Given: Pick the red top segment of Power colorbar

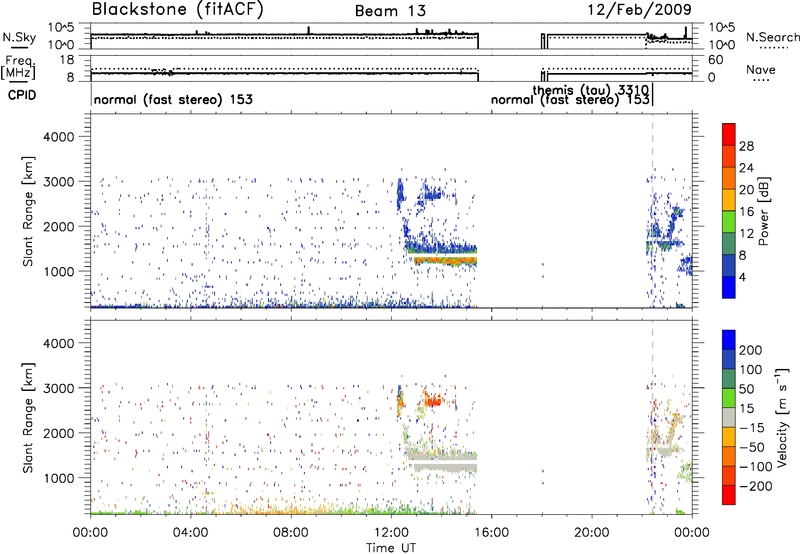Looking at the screenshot, I should coord(729,134).
